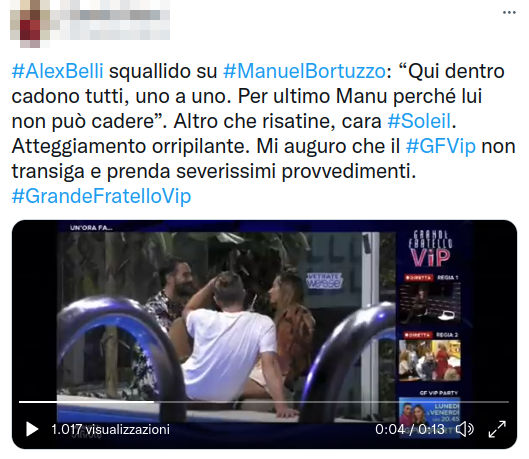Click the blurred profile avatar
The width and height of the screenshot is (529, 459).
tap(30, 22)
